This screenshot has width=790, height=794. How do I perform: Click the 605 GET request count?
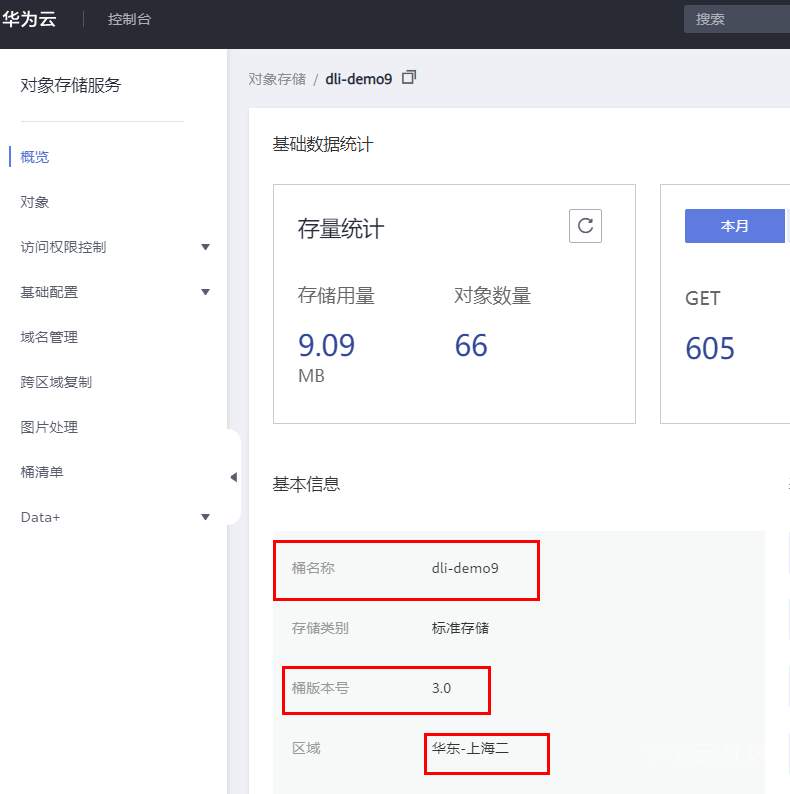(x=710, y=348)
